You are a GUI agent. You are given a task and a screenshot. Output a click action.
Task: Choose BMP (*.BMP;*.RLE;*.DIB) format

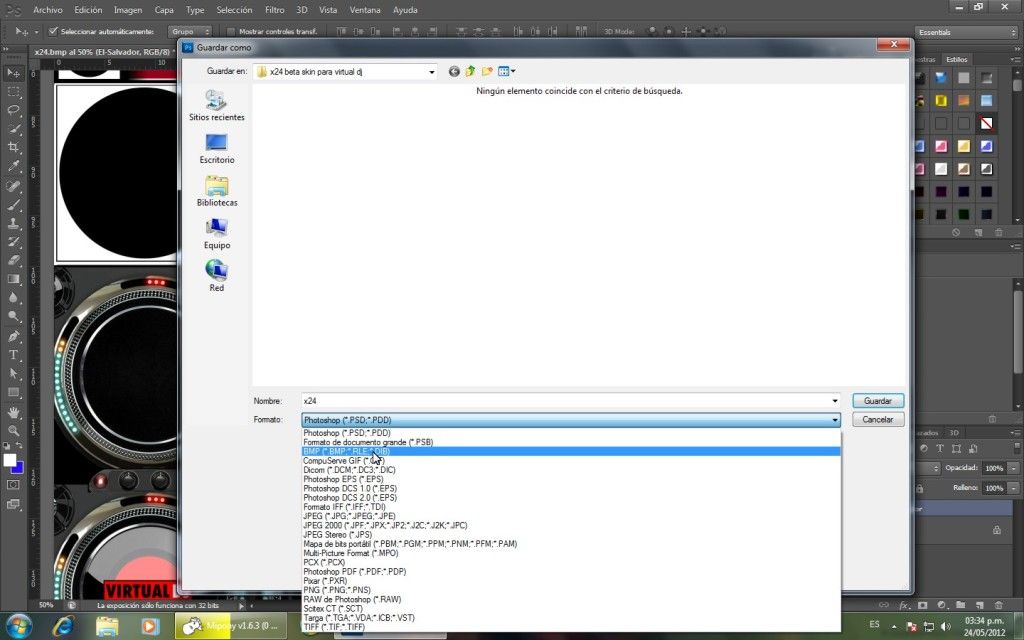click(571, 451)
